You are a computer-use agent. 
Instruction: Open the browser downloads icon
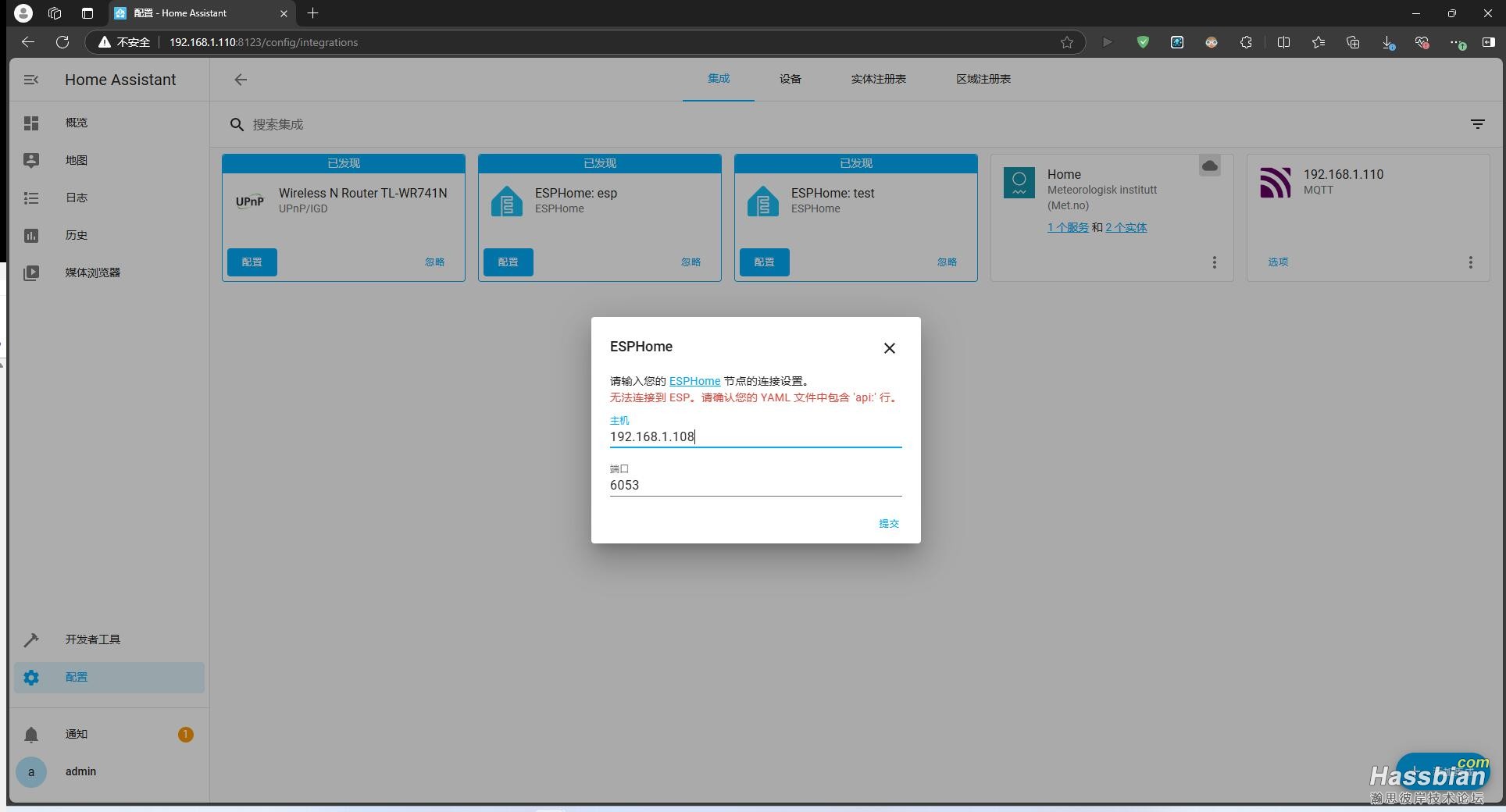1388,42
